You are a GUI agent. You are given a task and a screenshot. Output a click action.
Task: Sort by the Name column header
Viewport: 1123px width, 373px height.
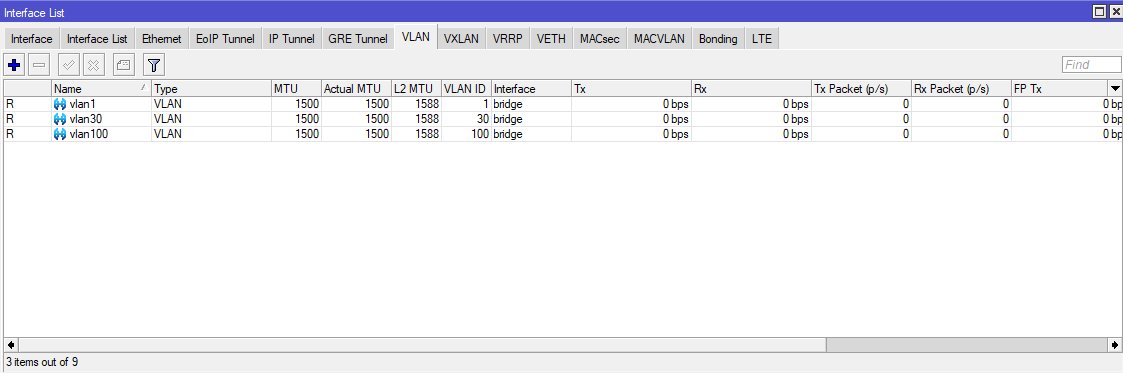[101, 89]
